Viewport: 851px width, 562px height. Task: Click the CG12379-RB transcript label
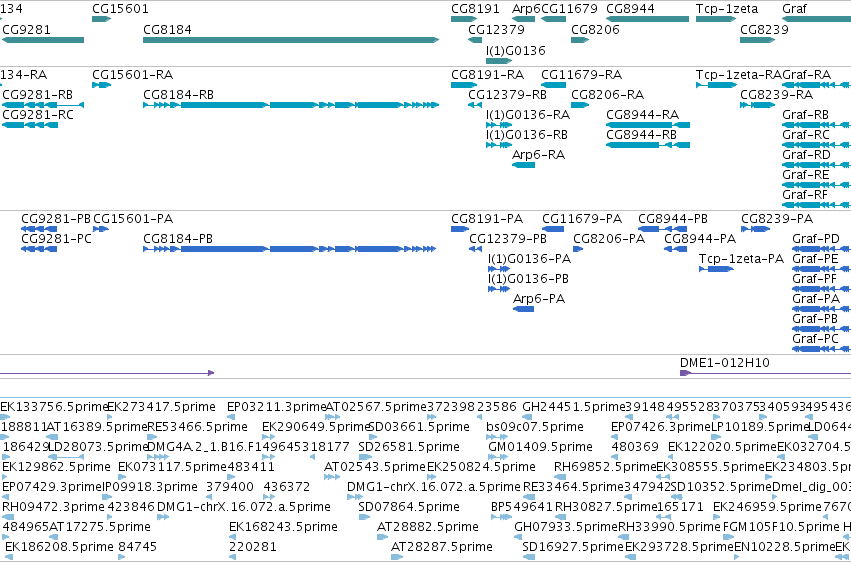coord(507,95)
